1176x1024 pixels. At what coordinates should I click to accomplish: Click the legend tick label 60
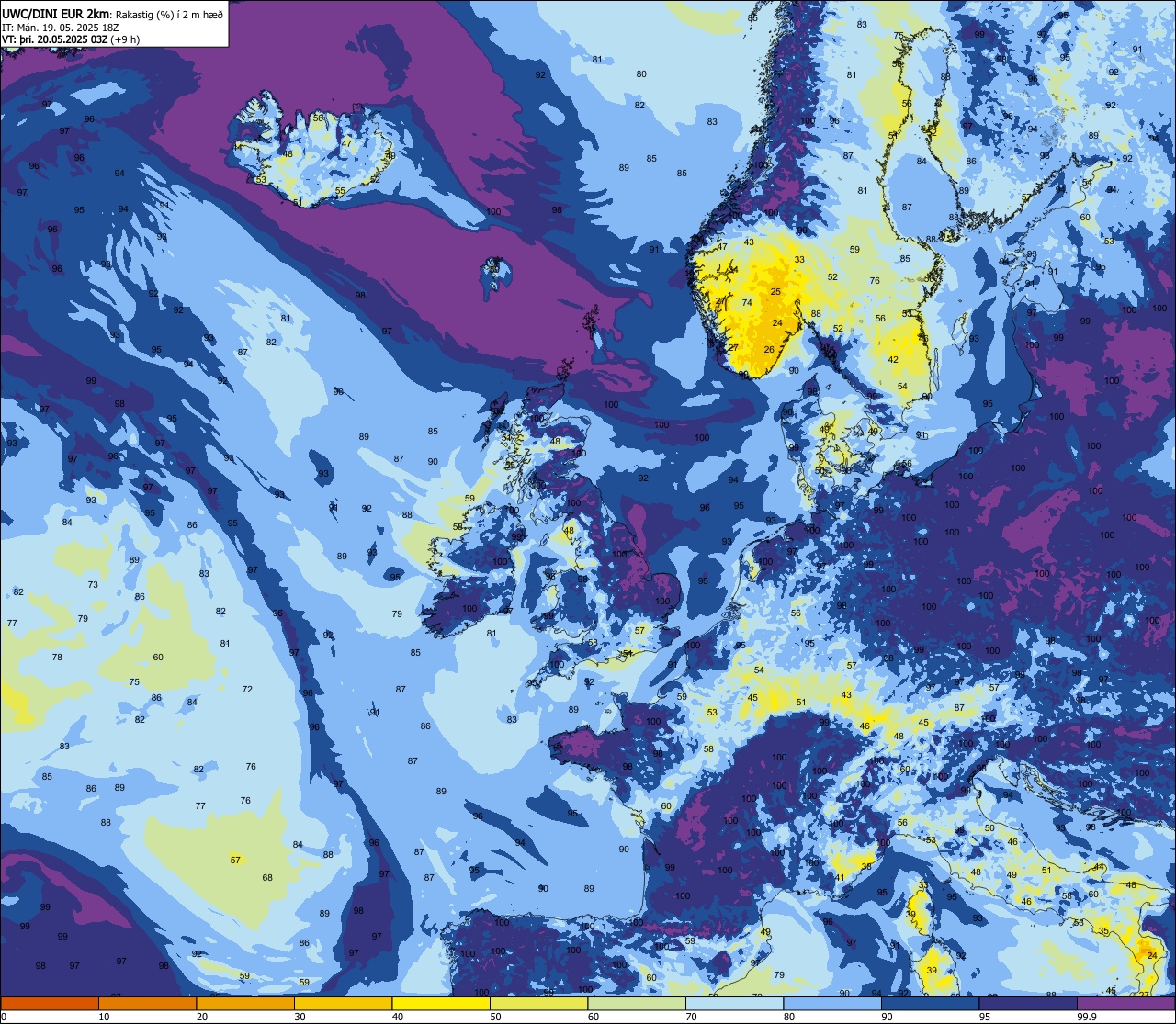tap(594, 1017)
